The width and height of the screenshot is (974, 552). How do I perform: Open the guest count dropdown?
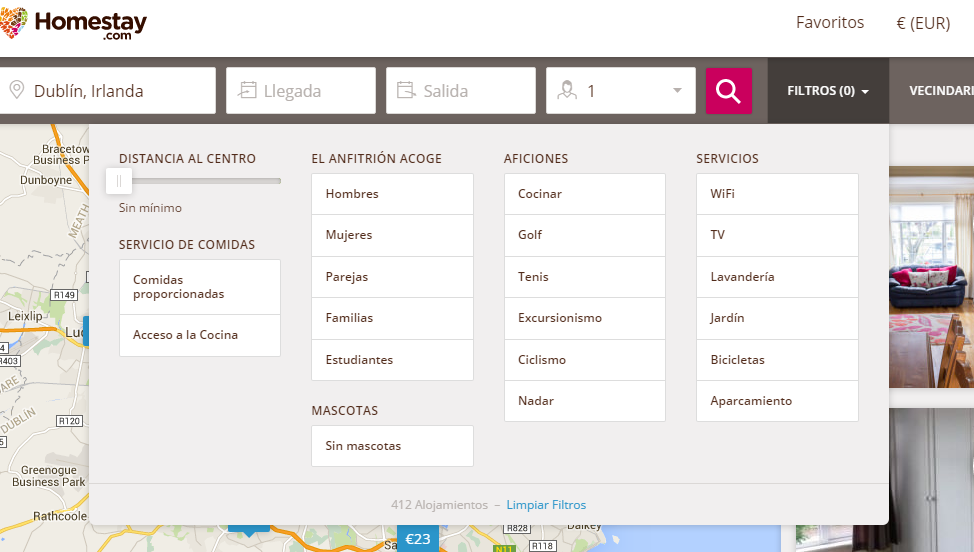click(676, 91)
